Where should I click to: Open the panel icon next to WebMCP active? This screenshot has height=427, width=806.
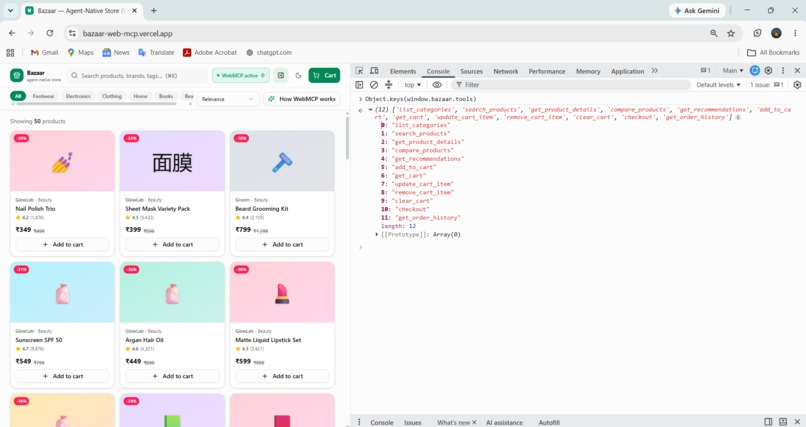click(281, 76)
